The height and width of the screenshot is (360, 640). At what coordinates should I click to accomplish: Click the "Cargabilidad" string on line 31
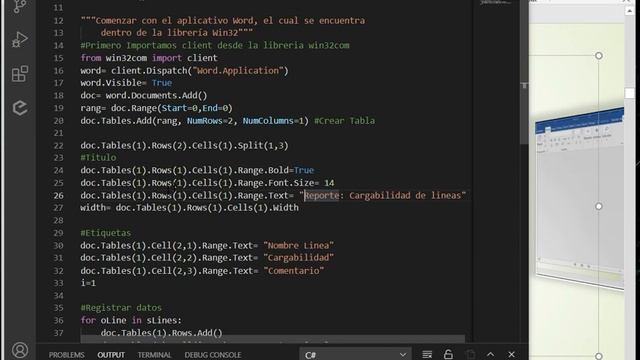click(x=299, y=258)
